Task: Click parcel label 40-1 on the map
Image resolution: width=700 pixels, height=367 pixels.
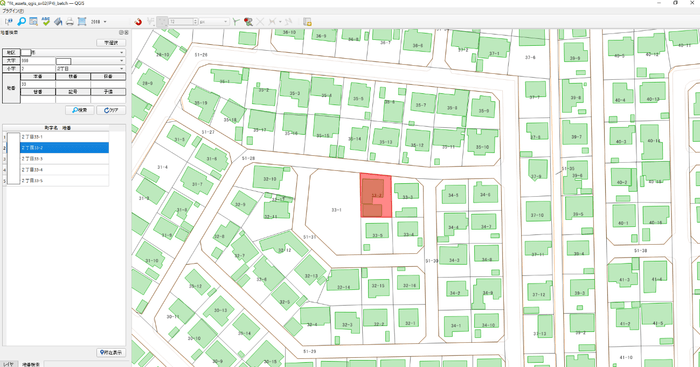Action: coord(623,223)
